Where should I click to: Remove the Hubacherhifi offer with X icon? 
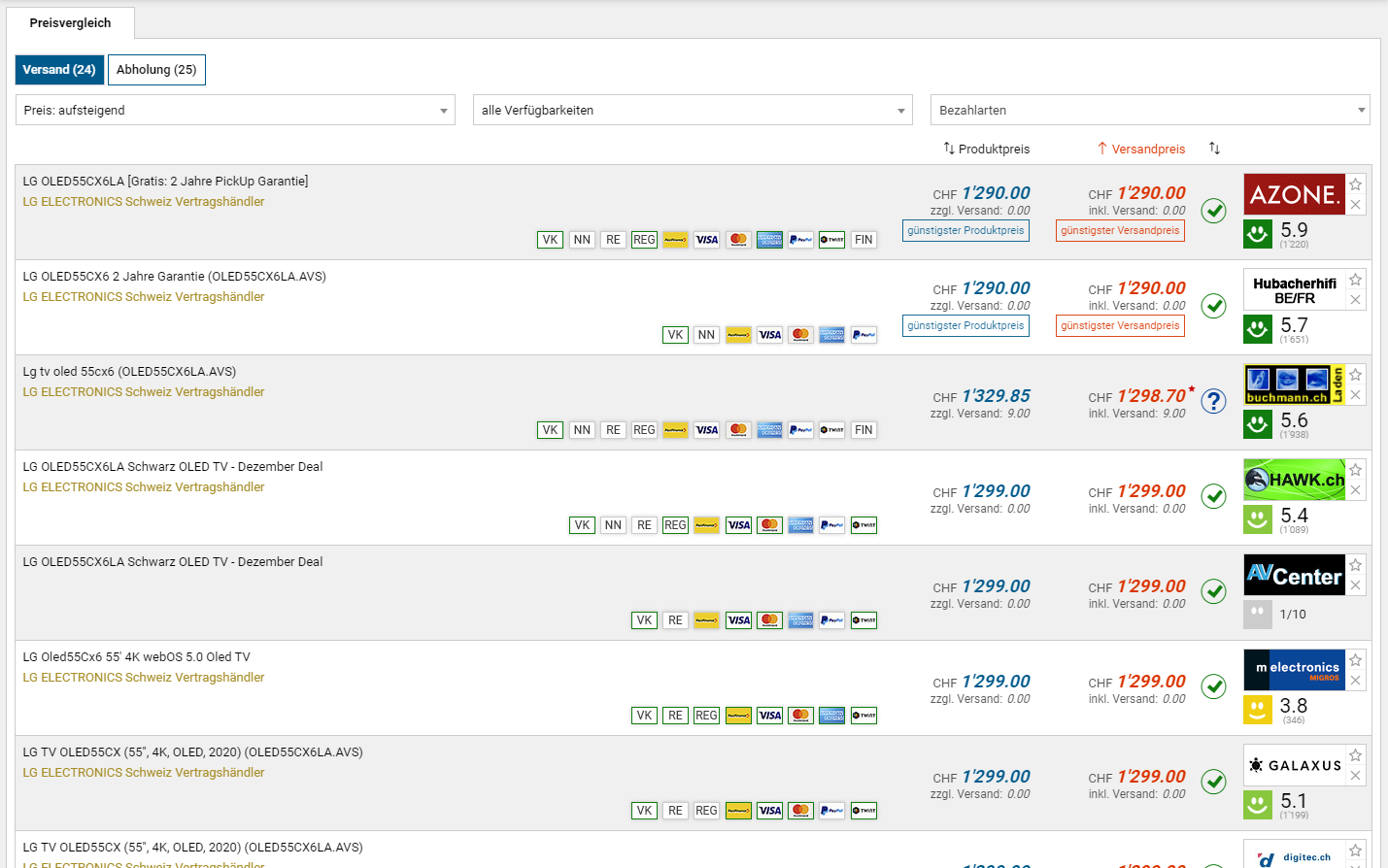coord(1355,300)
